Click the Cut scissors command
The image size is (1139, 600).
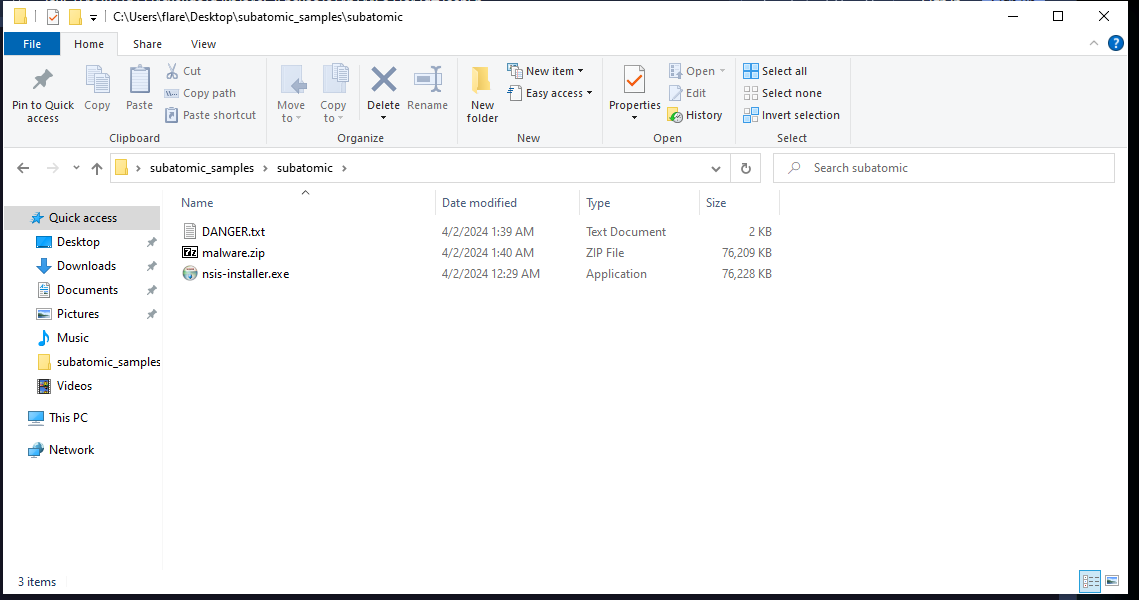184,71
